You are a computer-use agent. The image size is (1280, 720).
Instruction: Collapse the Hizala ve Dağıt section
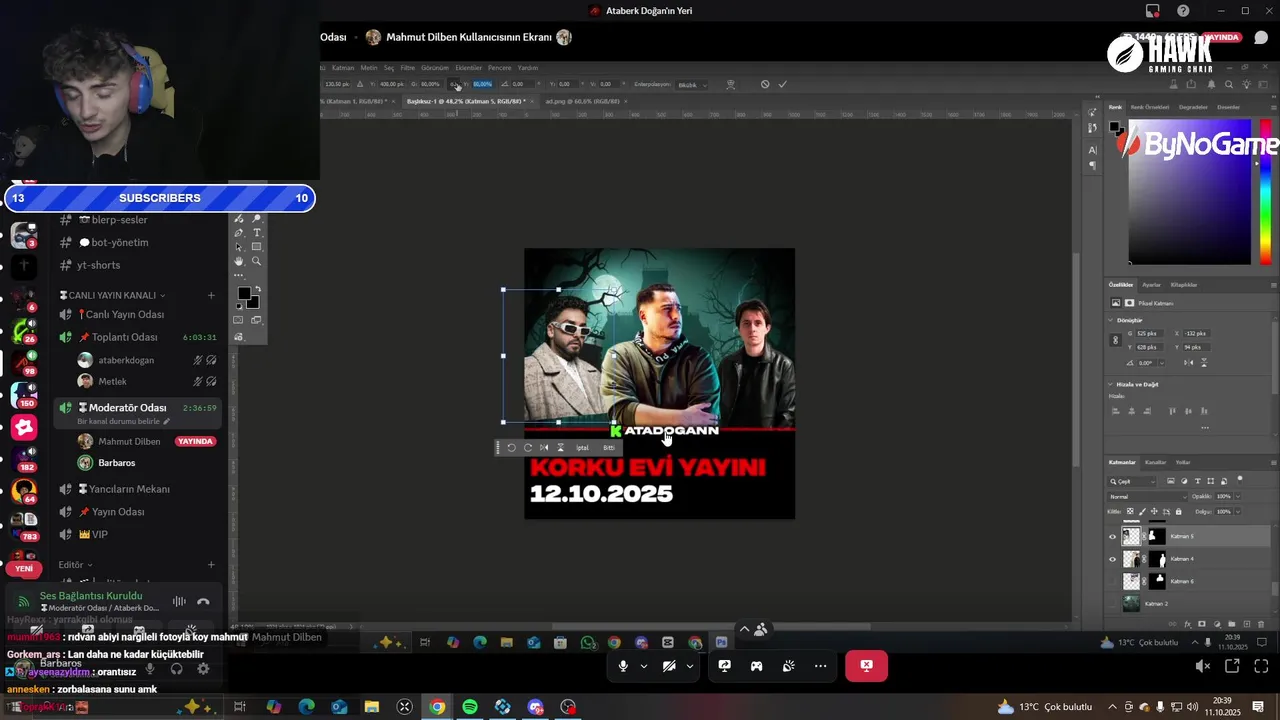[1111, 384]
